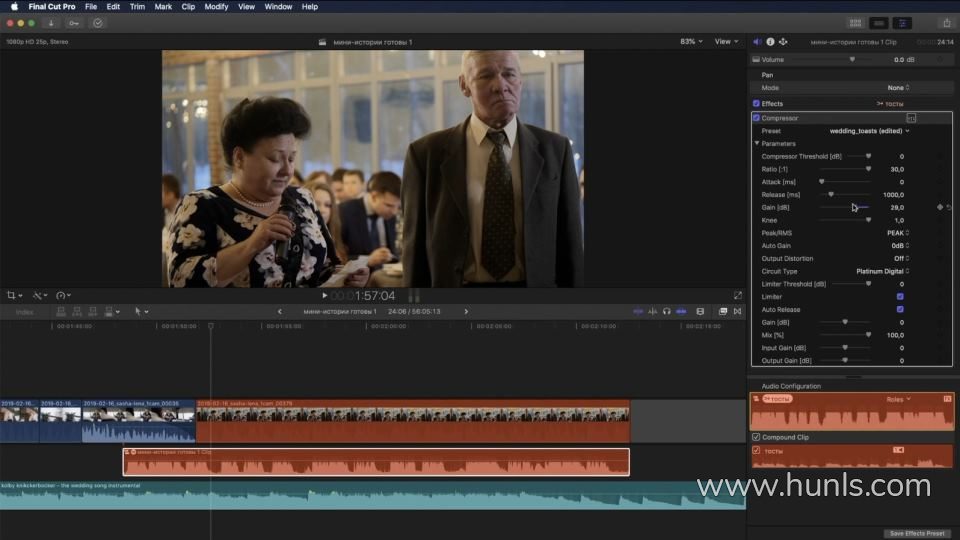Screen dimensions: 960x540
Task: Click connect clip to storyline icon
Action: (x=61, y=312)
